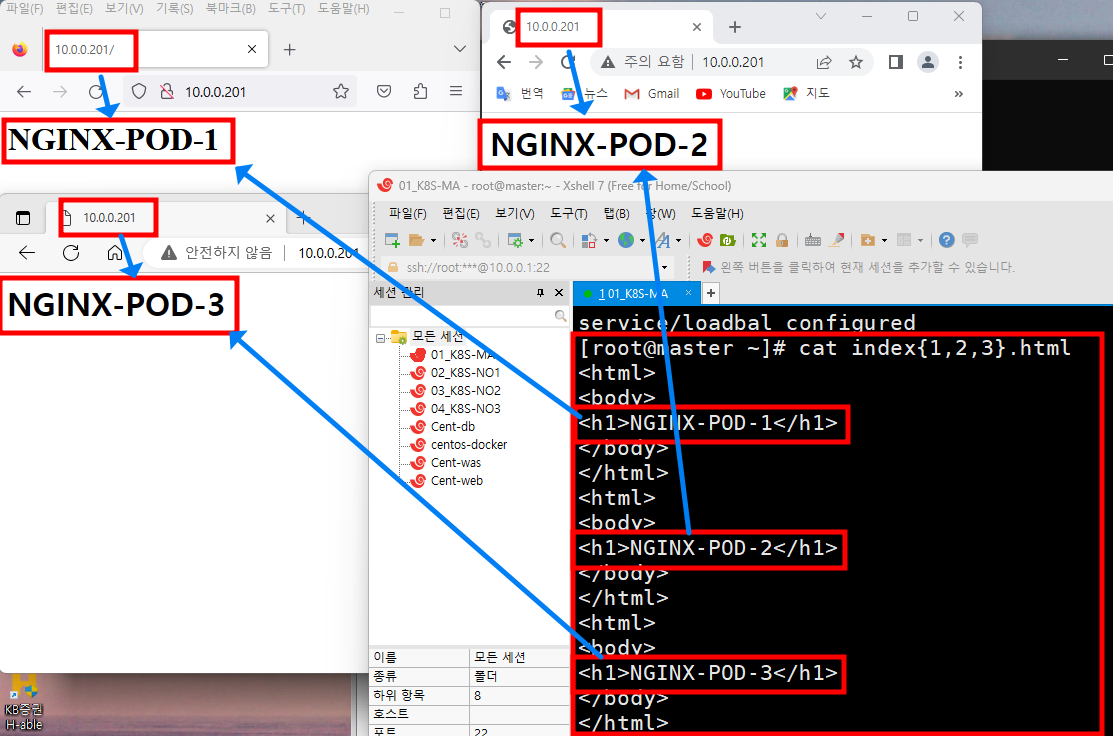The image size is (1113, 736).
Task: Collapse the 모든 세션 tree folder
Action: (380, 338)
